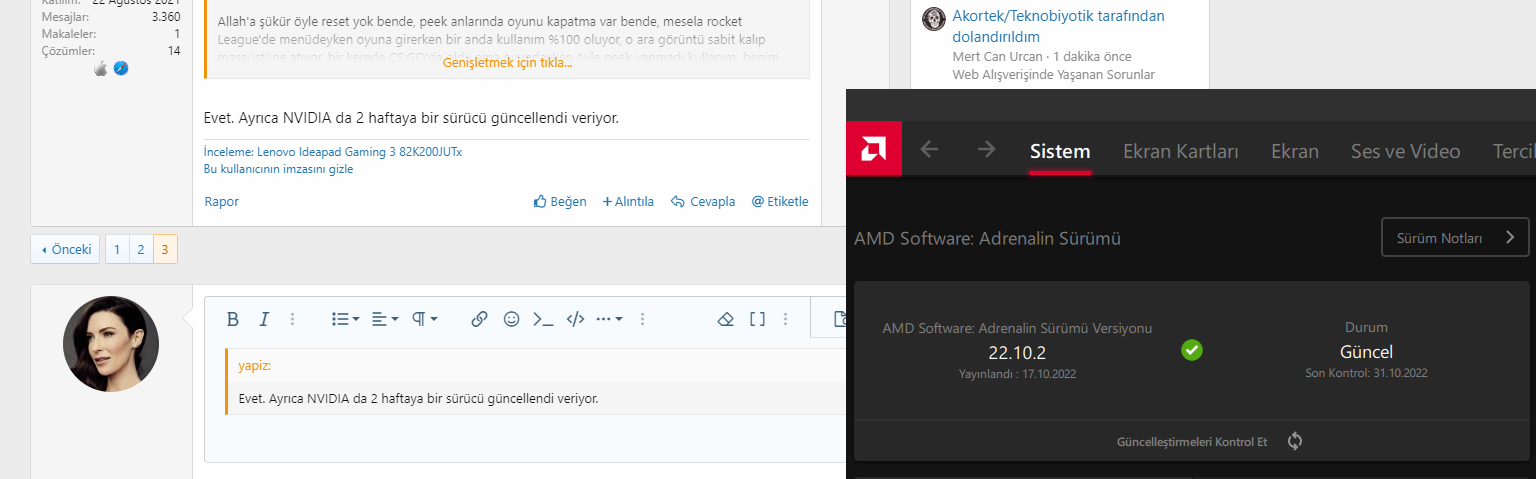Go back with AMD back arrow
Image resolution: width=1536 pixels, height=479 pixels.
[x=929, y=150]
